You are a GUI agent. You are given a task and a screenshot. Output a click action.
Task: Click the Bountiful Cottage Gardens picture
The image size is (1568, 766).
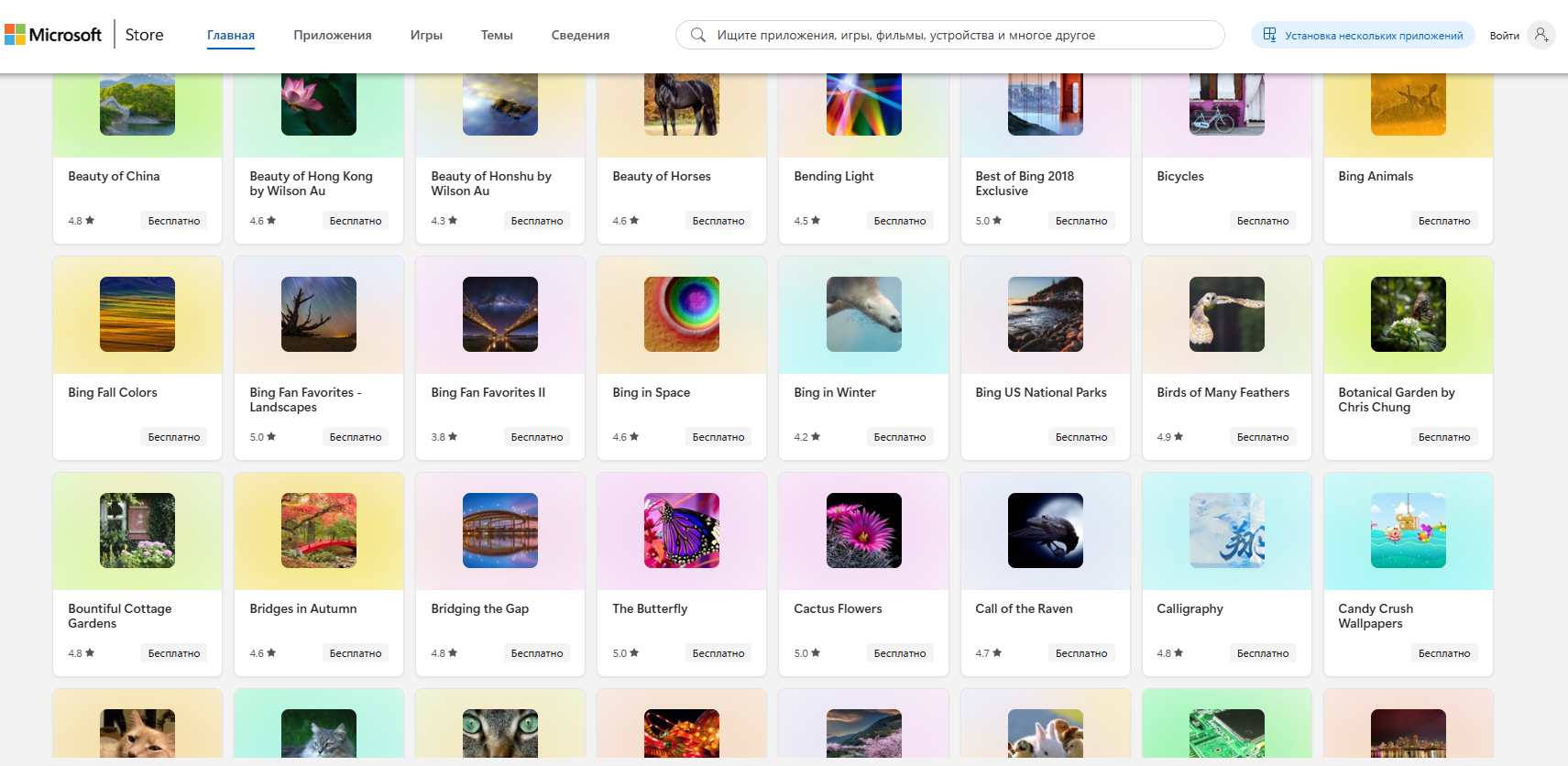(x=137, y=531)
